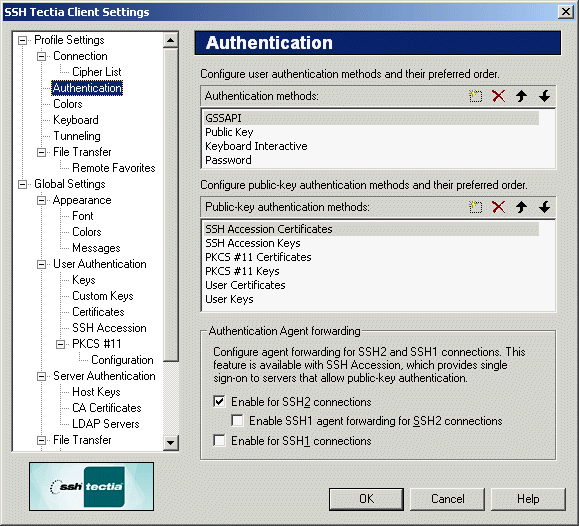Viewport: 579px width, 526px height.
Task: Select Keys under User Authentication
Action: [x=84, y=280]
